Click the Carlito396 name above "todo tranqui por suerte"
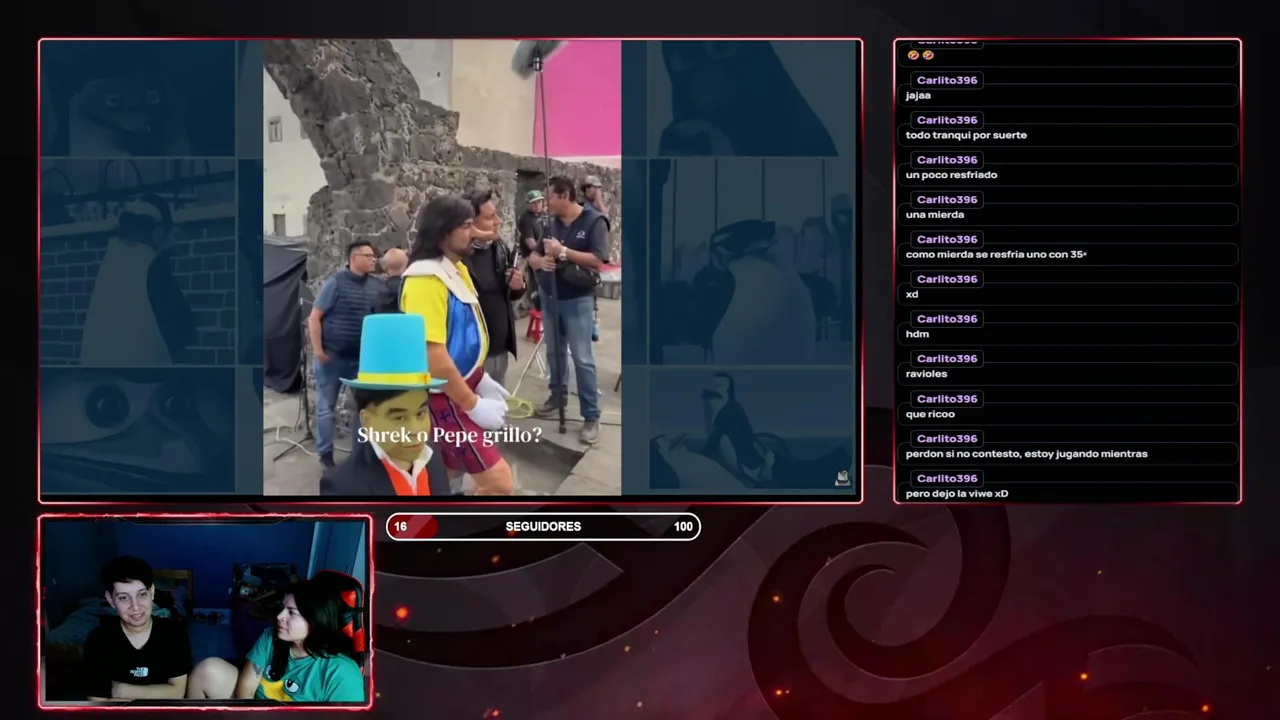This screenshot has width=1280, height=720. click(x=946, y=120)
